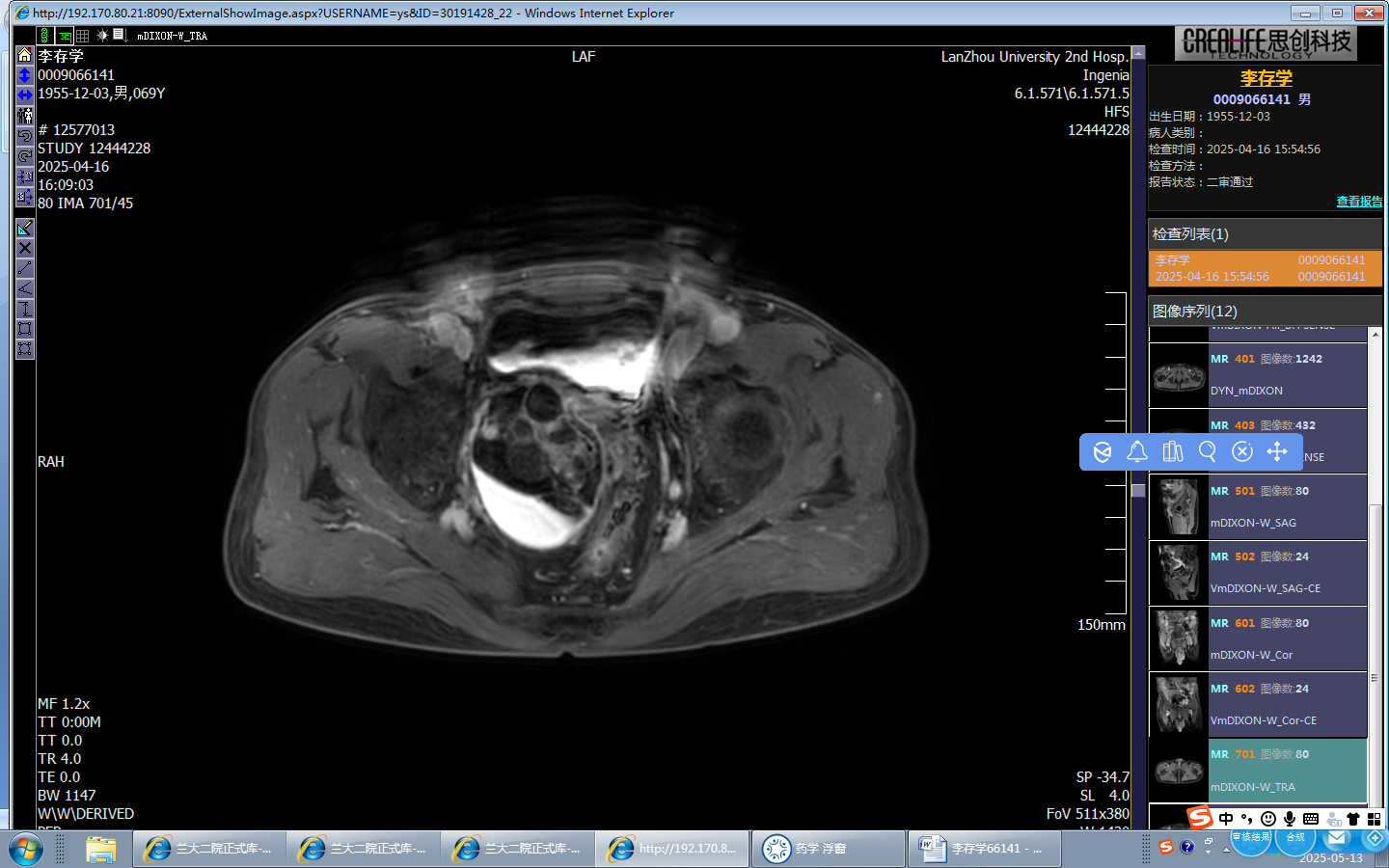
Task: Select the angle measurement tool
Action: (25, 288)
